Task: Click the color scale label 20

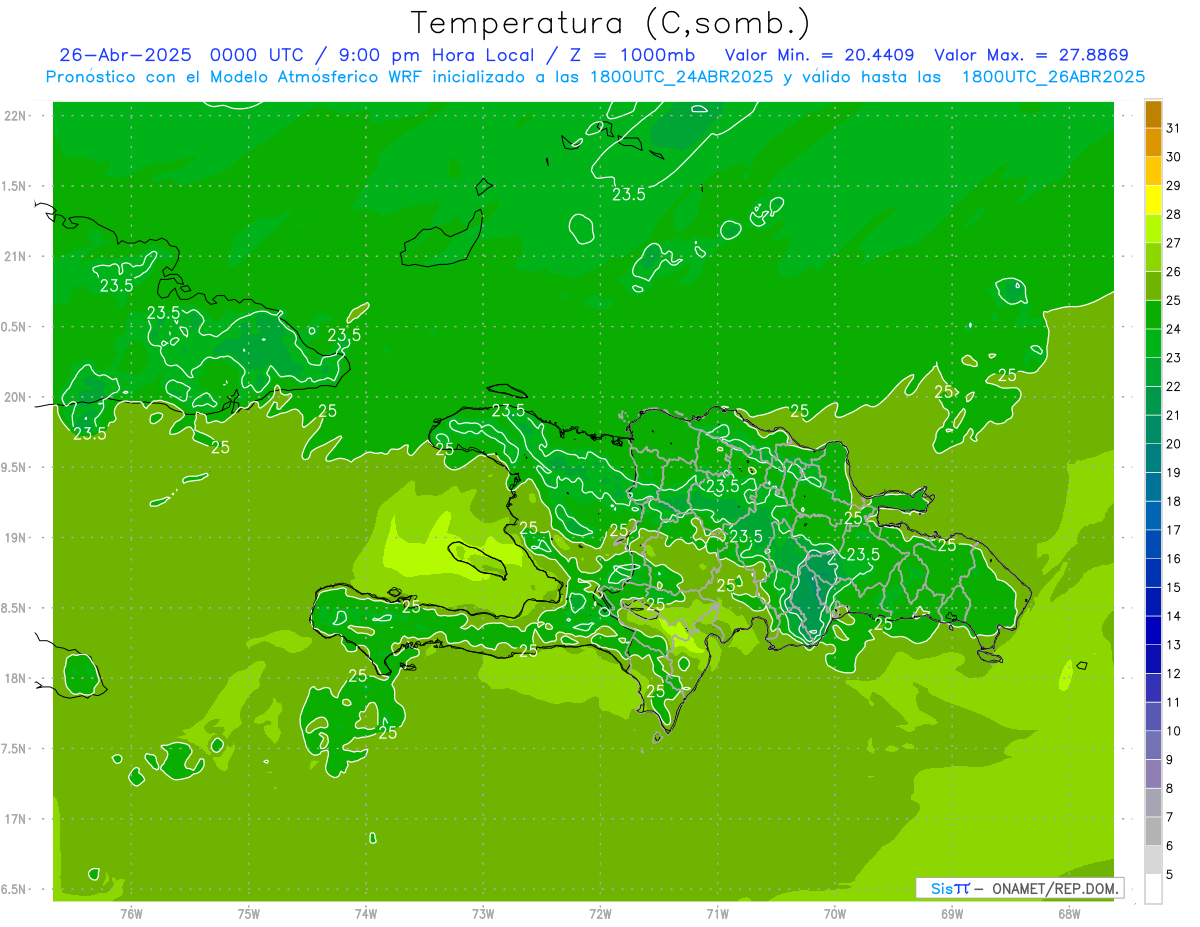Action: 1174,444
